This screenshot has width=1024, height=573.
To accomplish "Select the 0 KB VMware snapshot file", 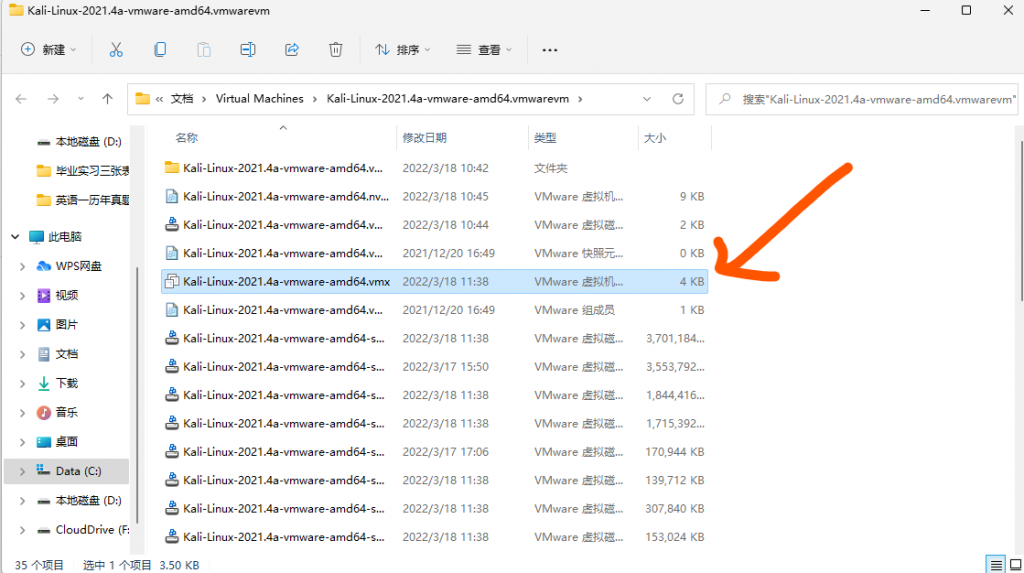I will click(434, 253).
